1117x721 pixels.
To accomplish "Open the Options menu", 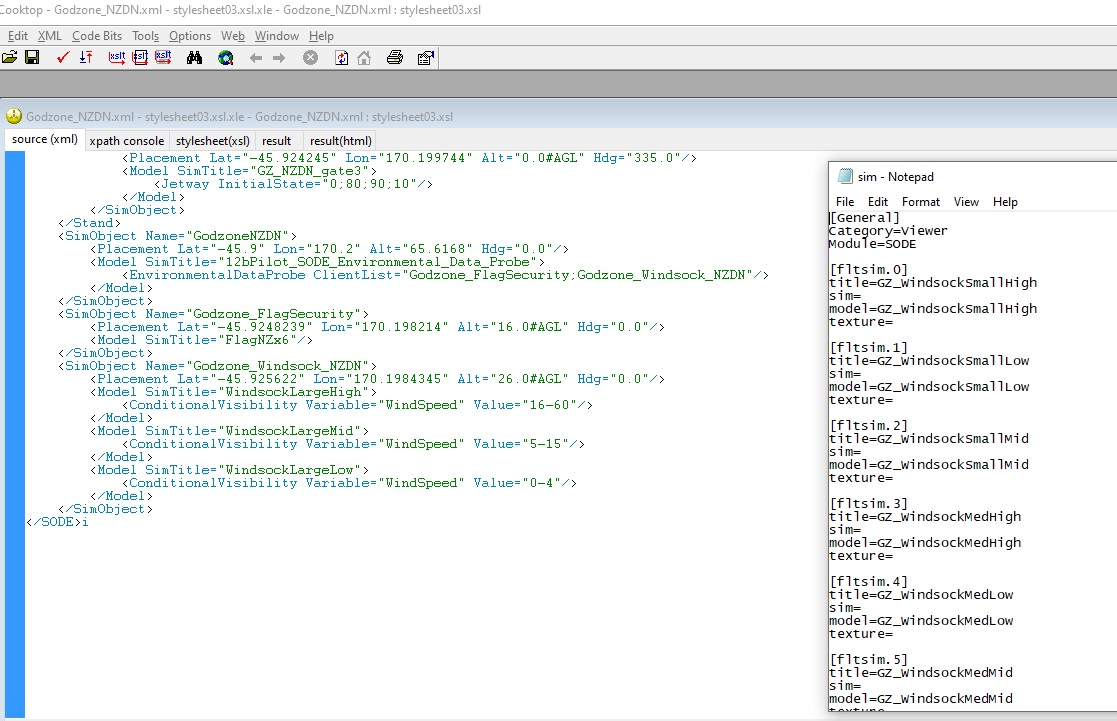I will click(189, 36).
